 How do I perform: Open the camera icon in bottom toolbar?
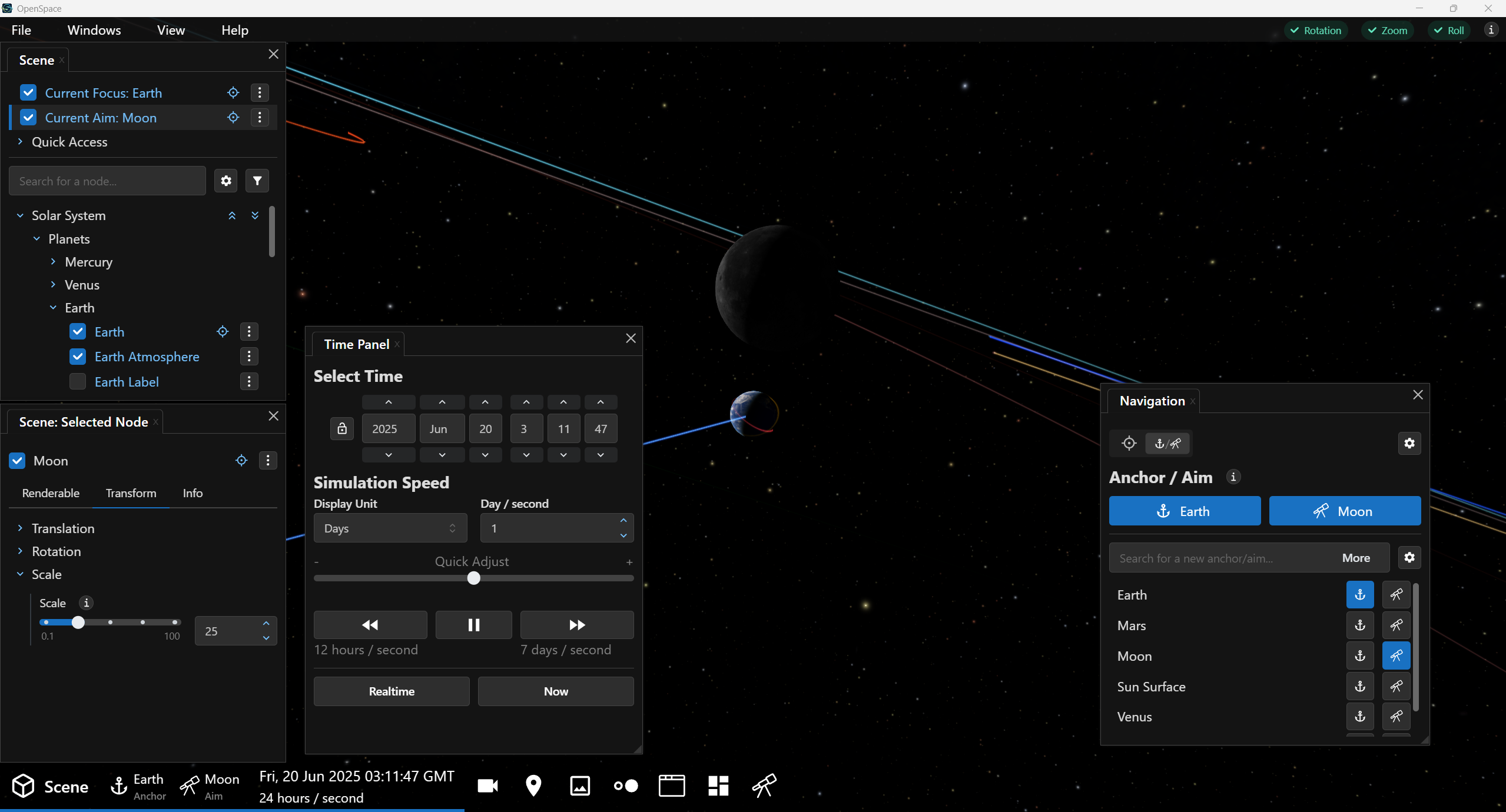pos(487,786)
